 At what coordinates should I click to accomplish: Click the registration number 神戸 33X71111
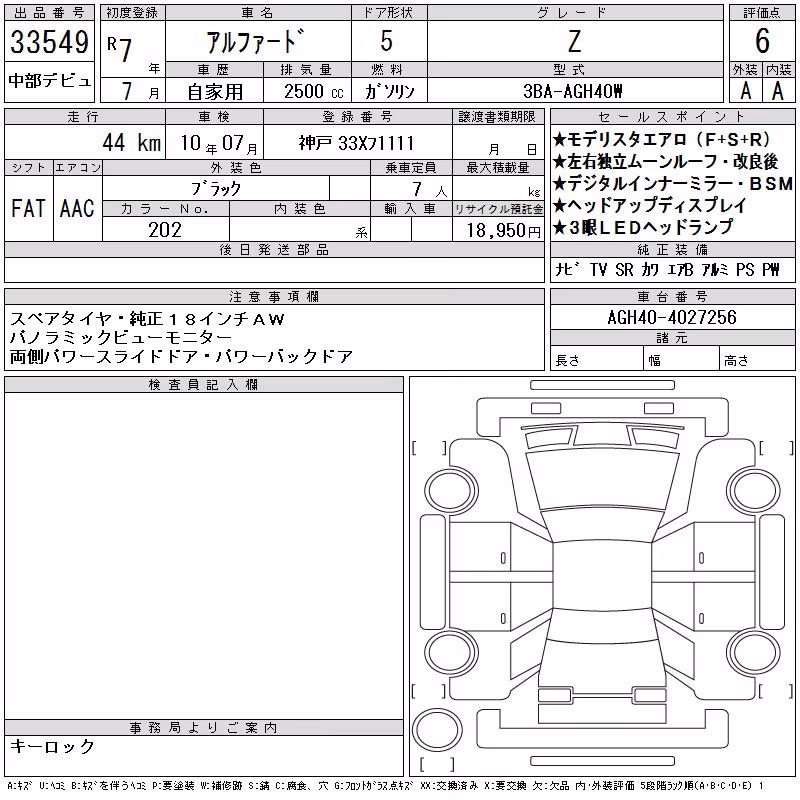click(x=356, y=143)
